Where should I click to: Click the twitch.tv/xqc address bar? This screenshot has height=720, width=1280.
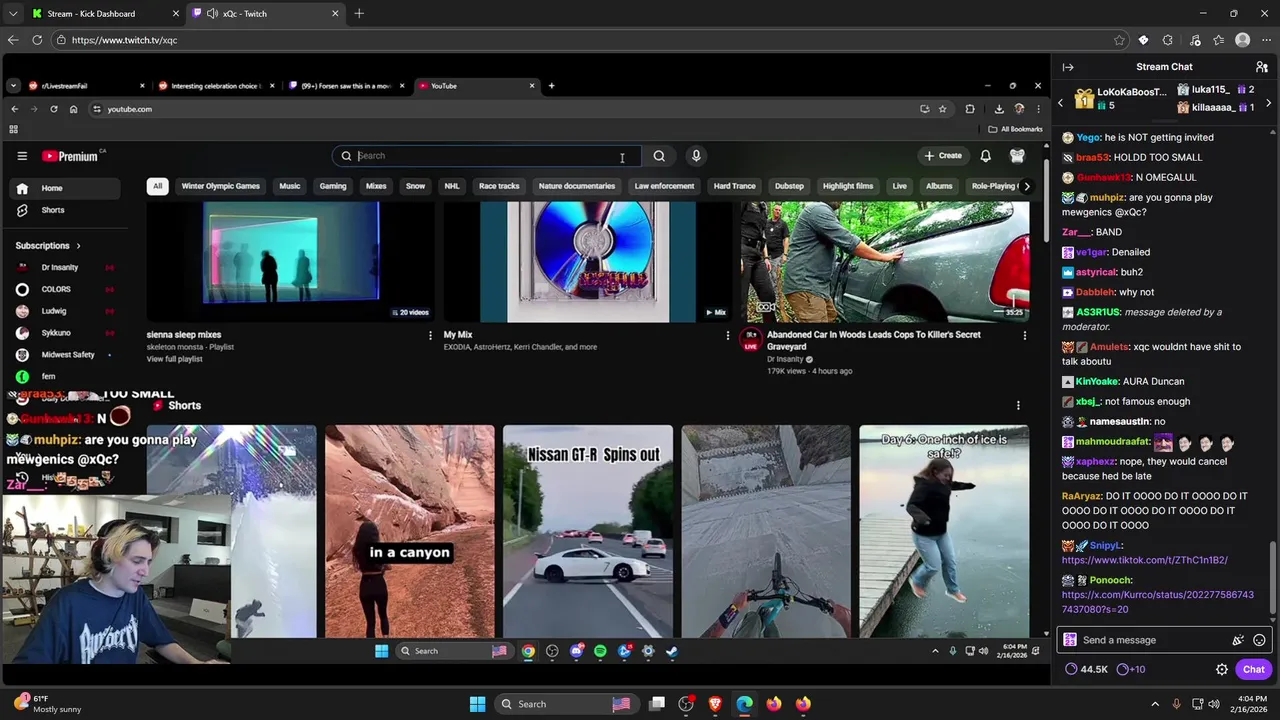coord(580,40)
